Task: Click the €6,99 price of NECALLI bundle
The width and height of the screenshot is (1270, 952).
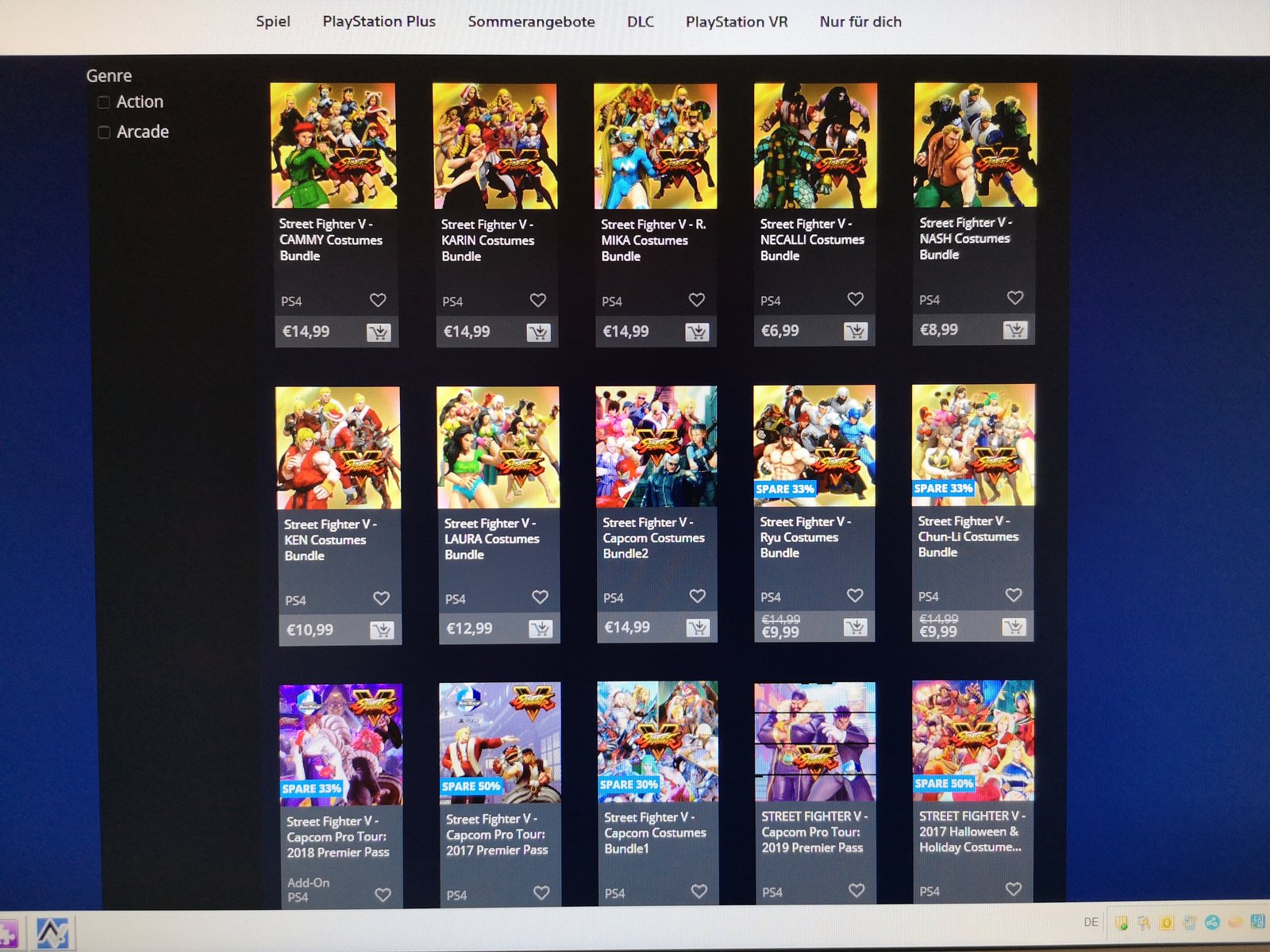Action: [x=780, y=331]
